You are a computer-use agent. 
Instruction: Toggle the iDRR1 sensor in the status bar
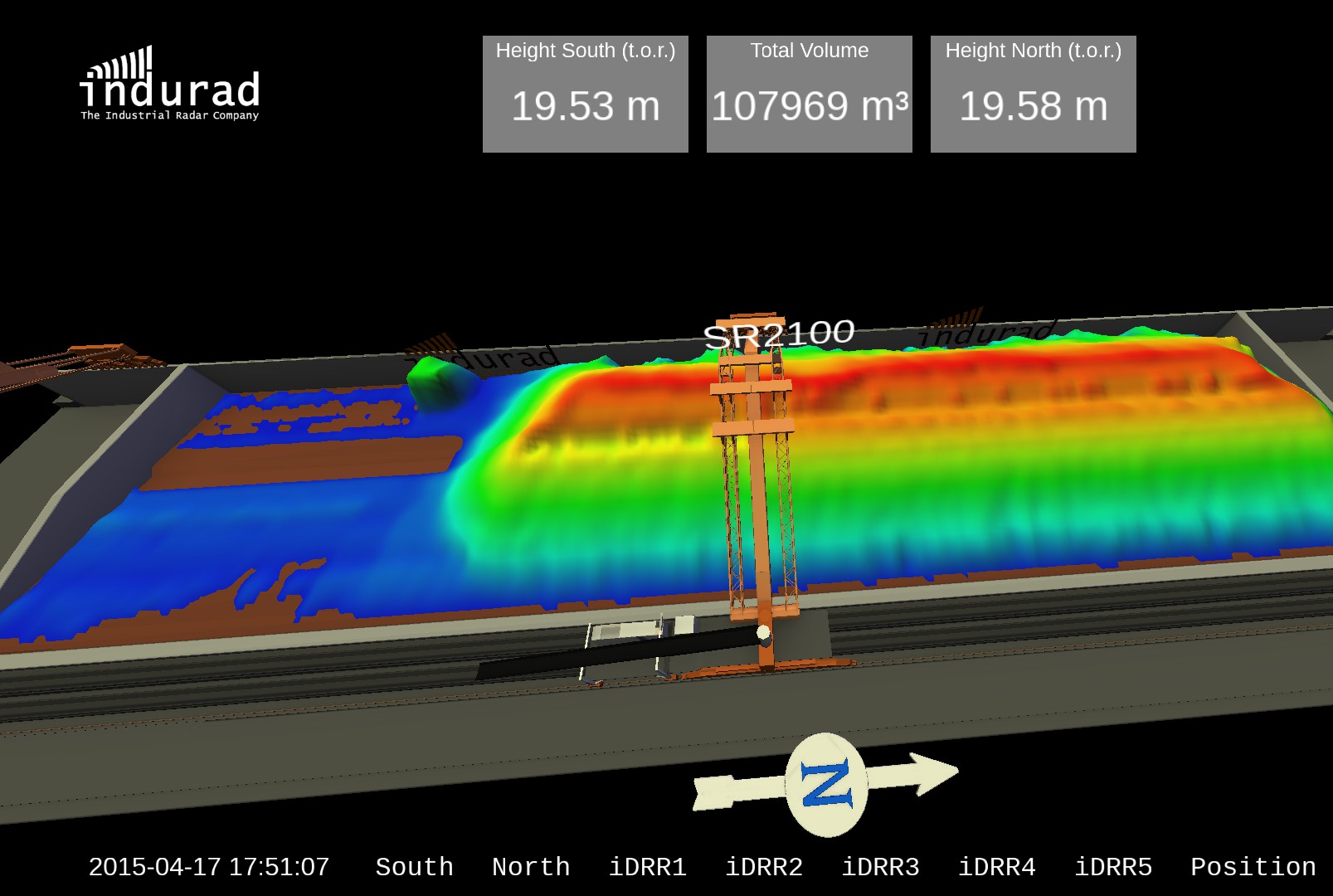pos(649,867)
